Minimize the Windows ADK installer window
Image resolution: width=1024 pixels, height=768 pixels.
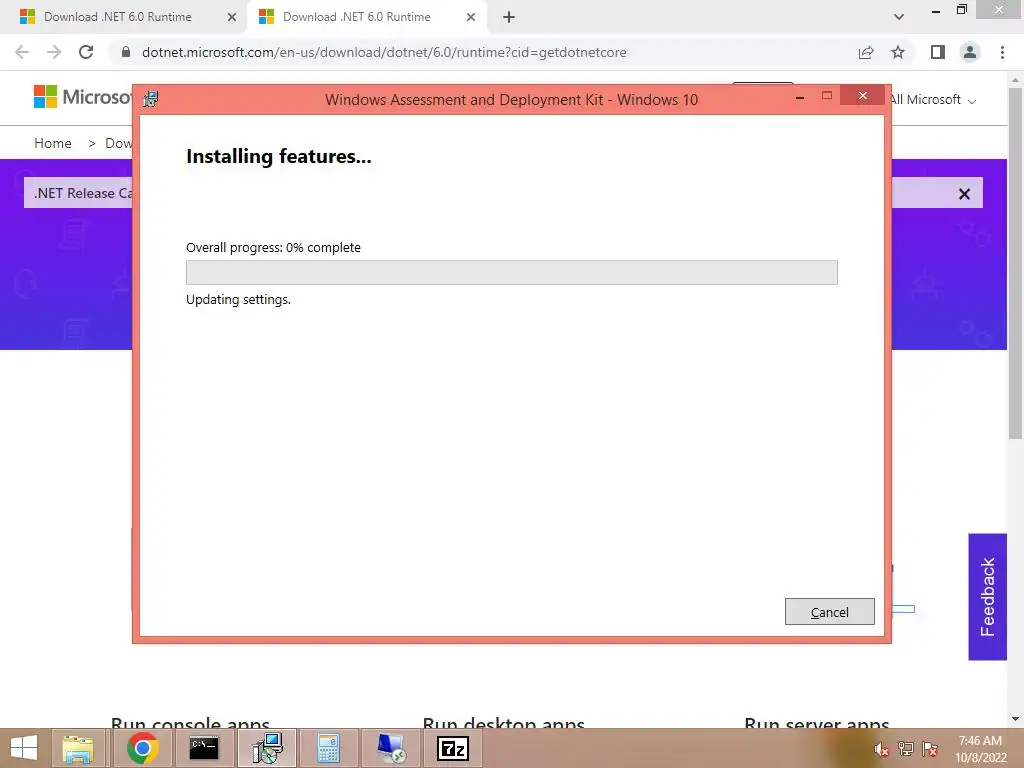[800, 97]
